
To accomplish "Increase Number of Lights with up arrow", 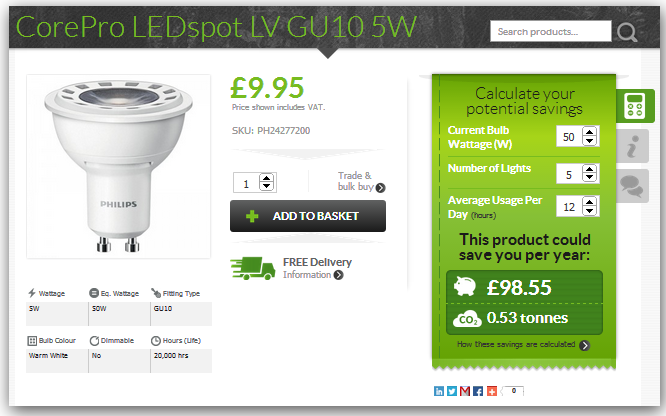I will click(590, 169).
